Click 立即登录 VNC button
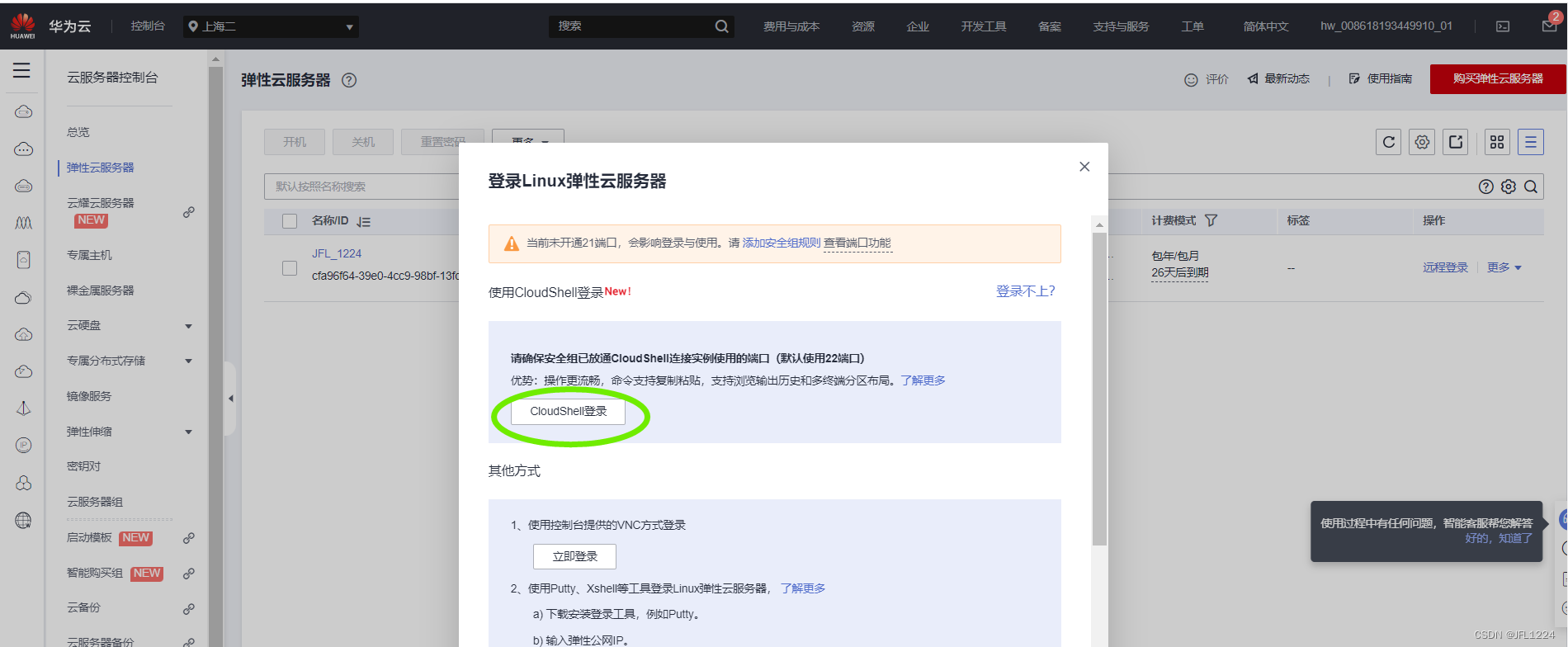 [574, 556]
